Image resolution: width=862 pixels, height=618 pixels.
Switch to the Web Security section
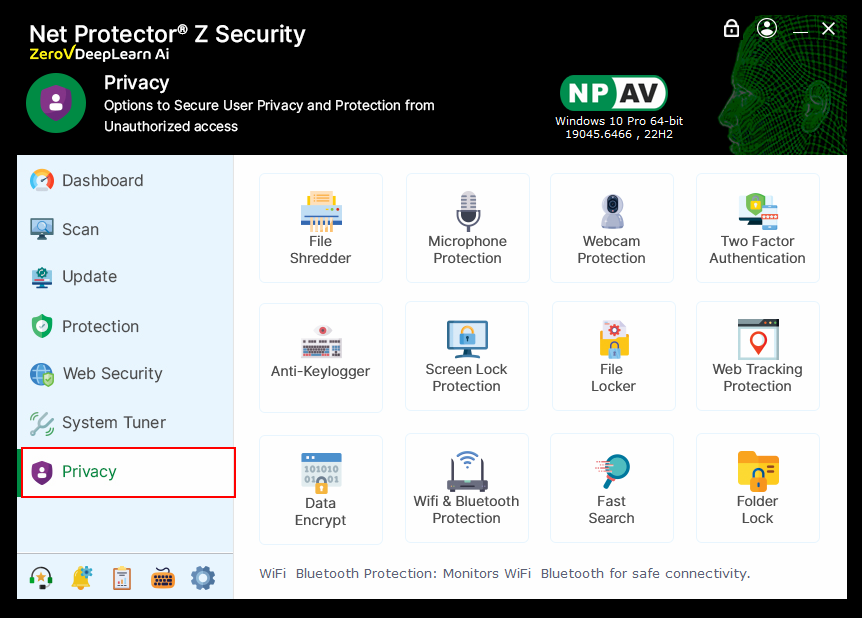112,374
